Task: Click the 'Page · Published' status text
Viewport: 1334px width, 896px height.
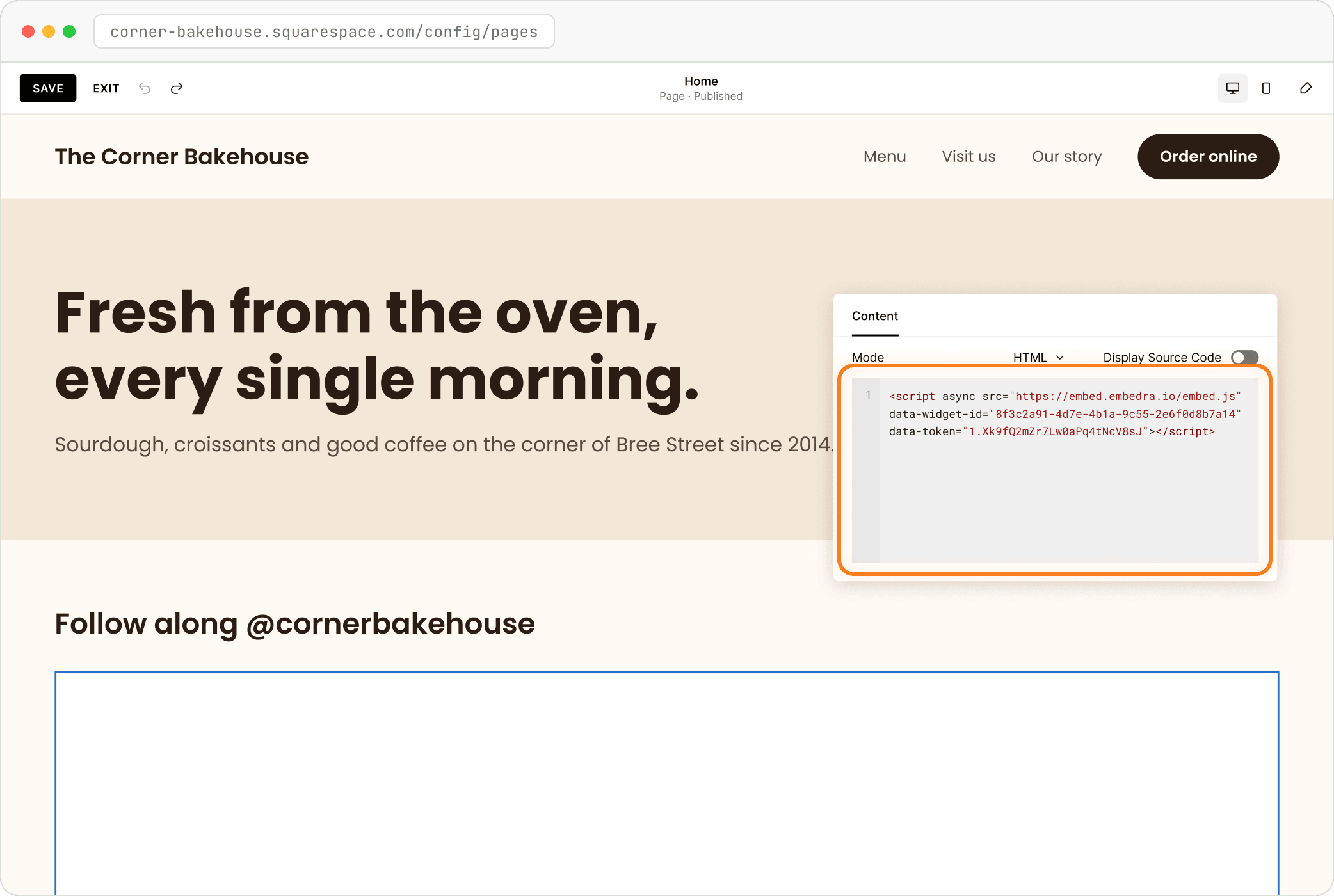Action: pyautogui.click(x=701, y=96)
